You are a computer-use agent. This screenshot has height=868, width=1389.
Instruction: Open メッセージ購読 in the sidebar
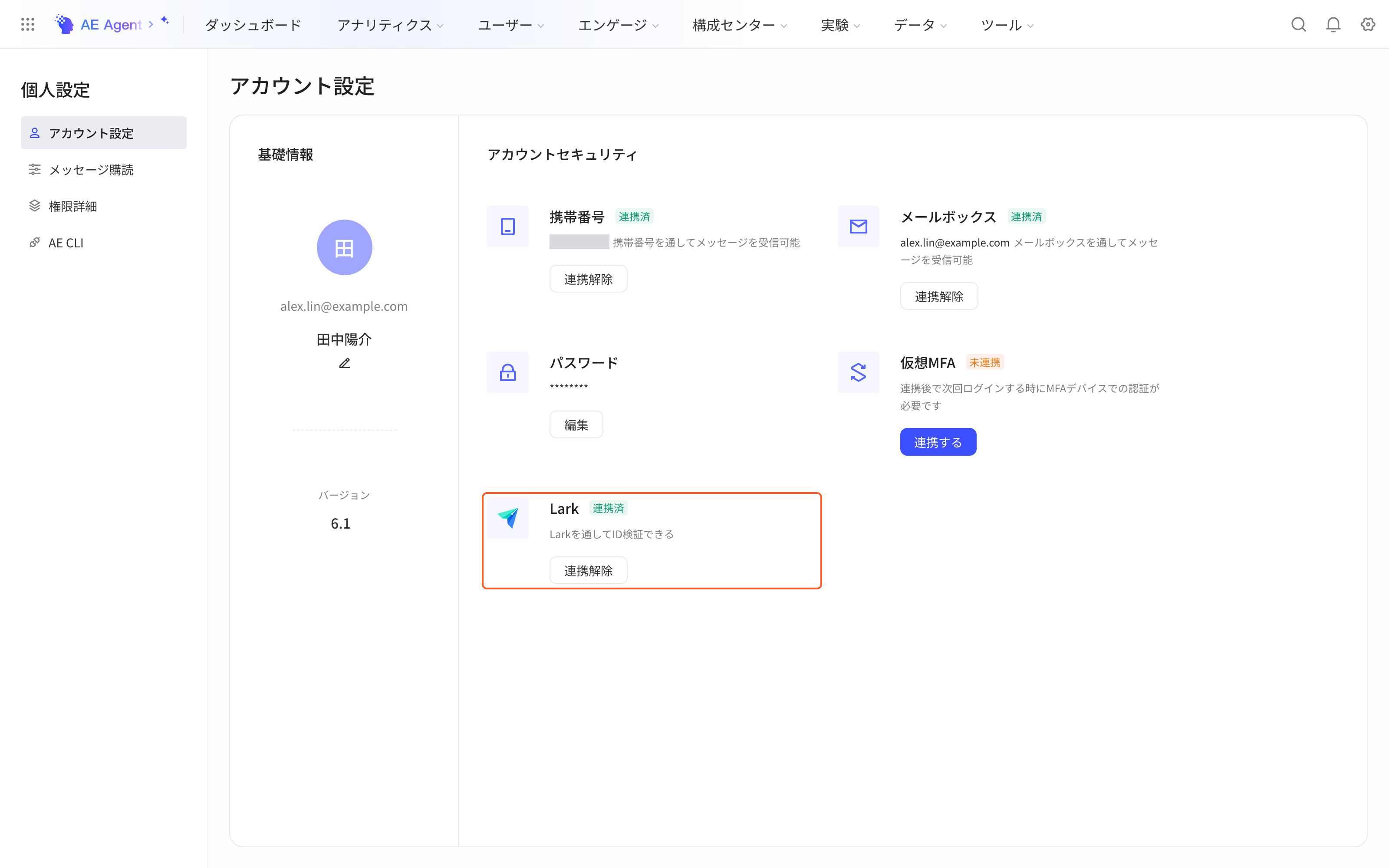tap(104, 169)
